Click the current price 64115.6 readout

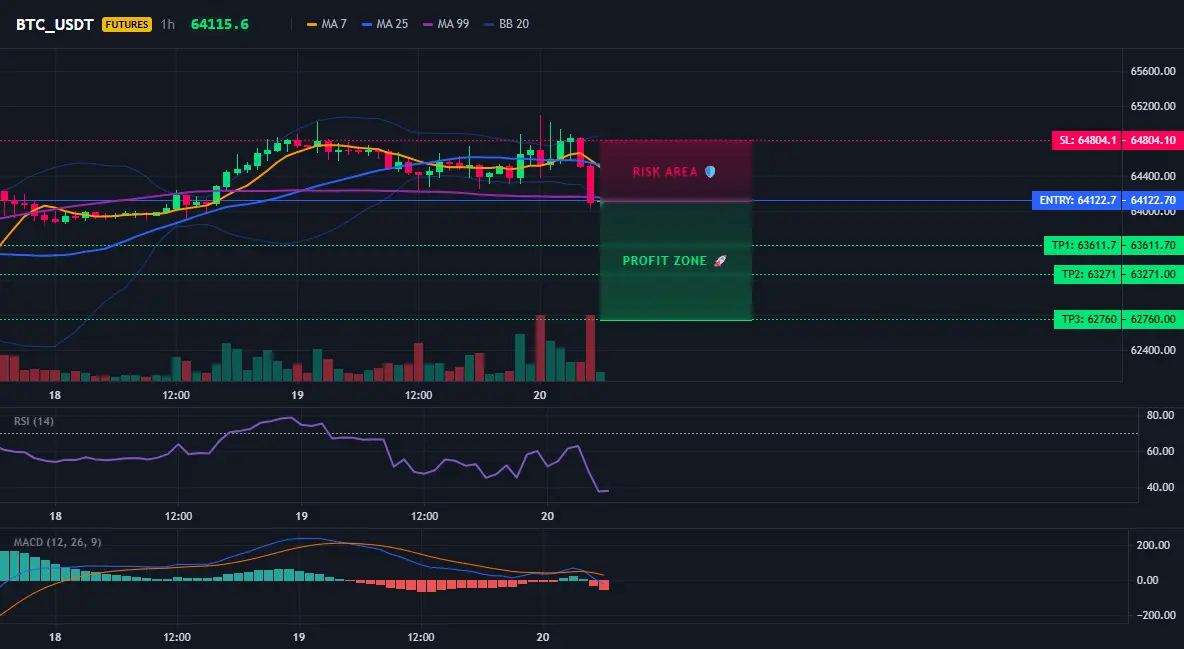220,24
